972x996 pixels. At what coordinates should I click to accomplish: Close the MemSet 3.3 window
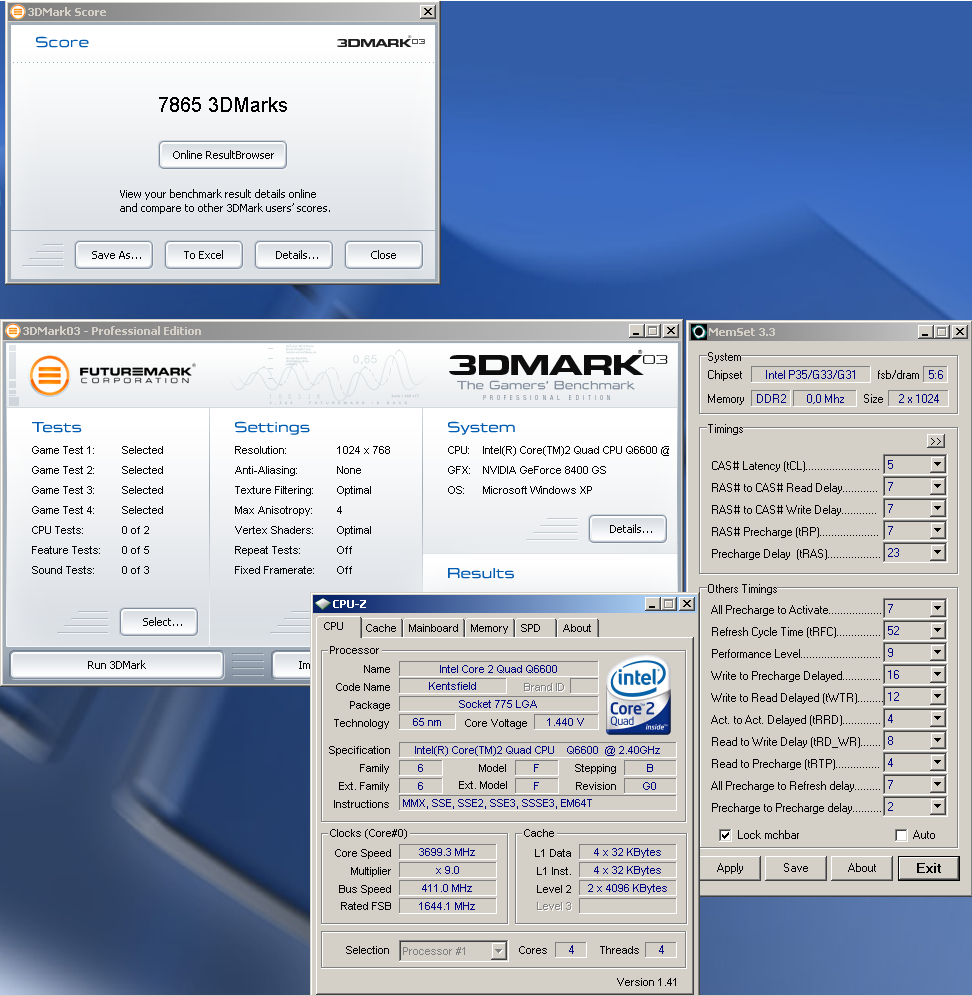[960, 332]
